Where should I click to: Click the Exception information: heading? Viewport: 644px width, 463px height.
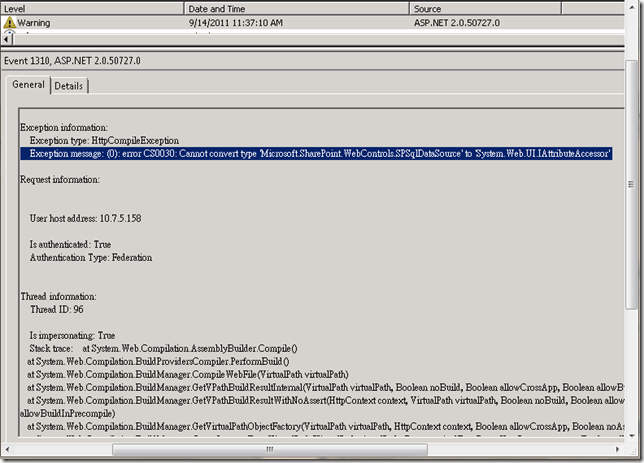pyautogui.click(x=64, y=127)
